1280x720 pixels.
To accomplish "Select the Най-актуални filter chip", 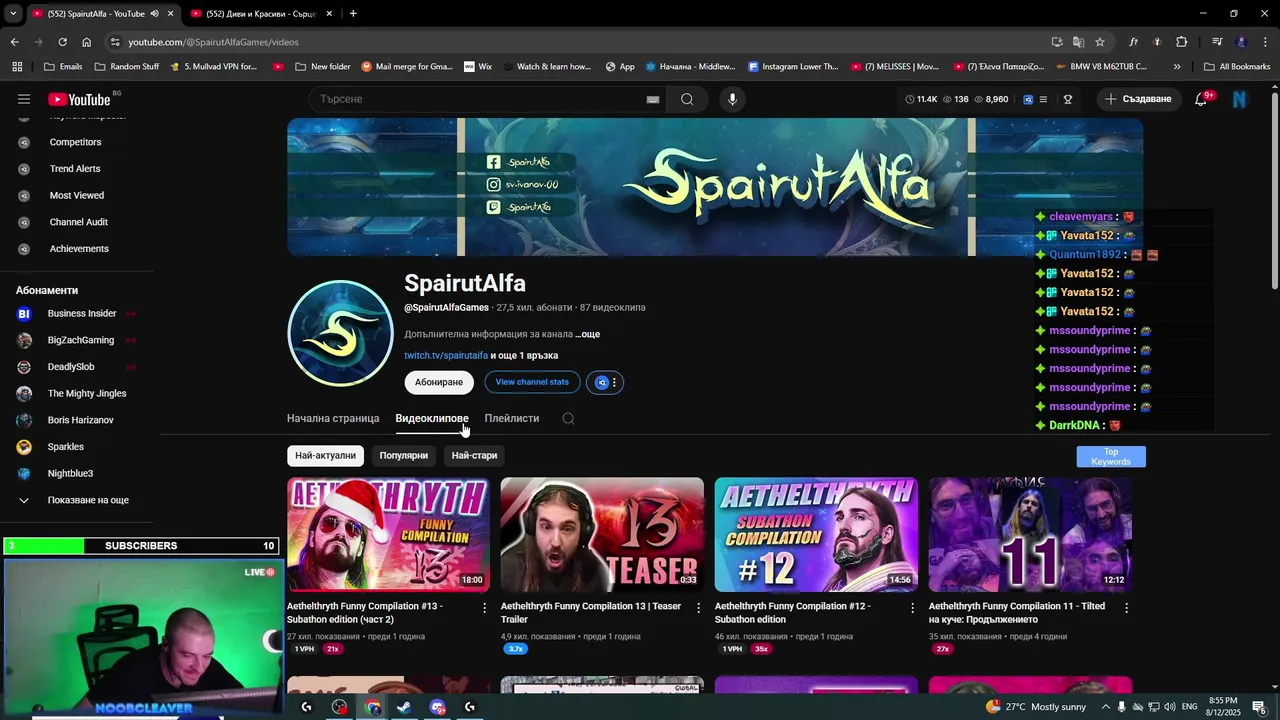I will [x=325, y=456].
